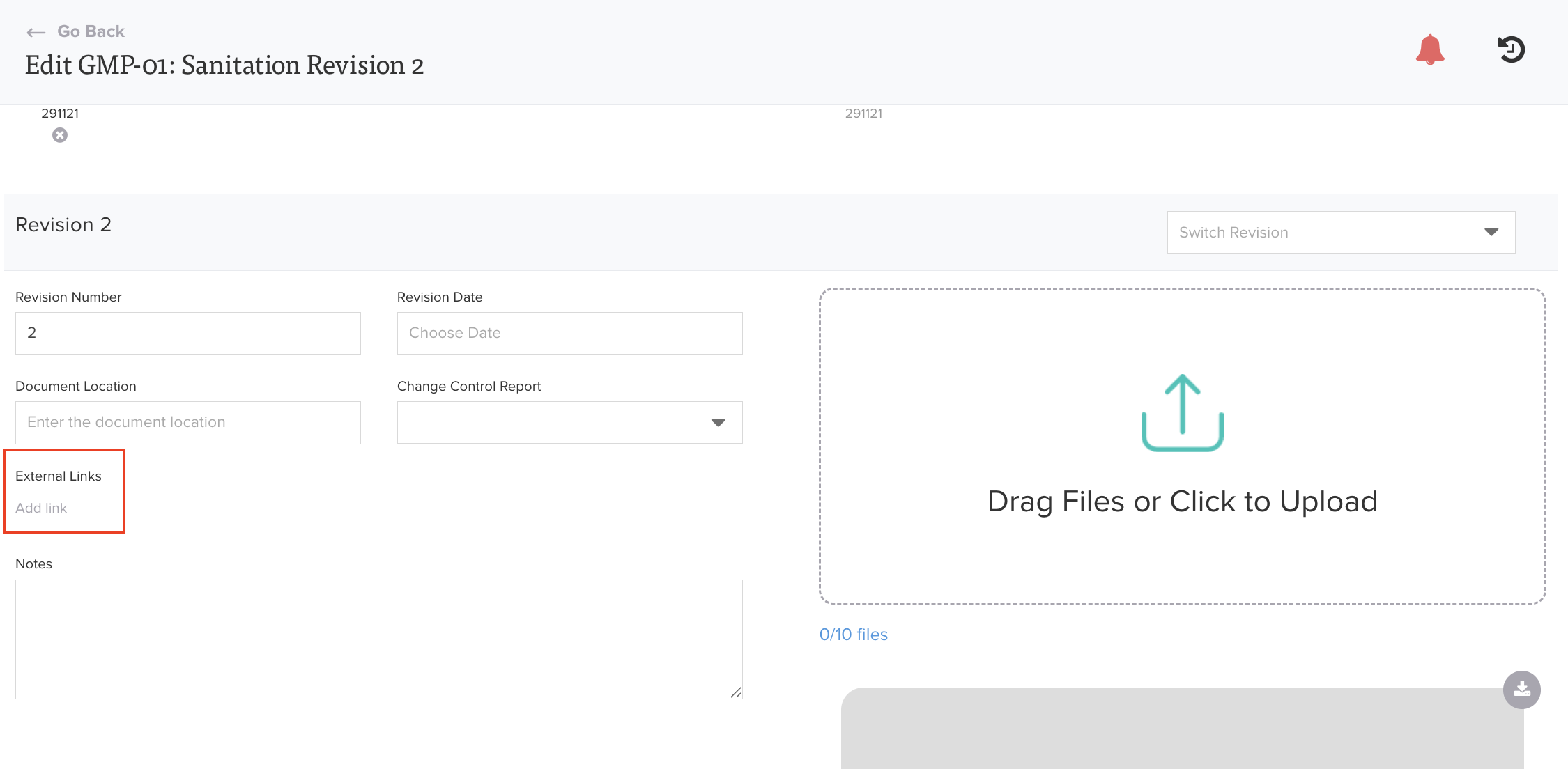Click the Go Back arrow icon

point(36,32)
